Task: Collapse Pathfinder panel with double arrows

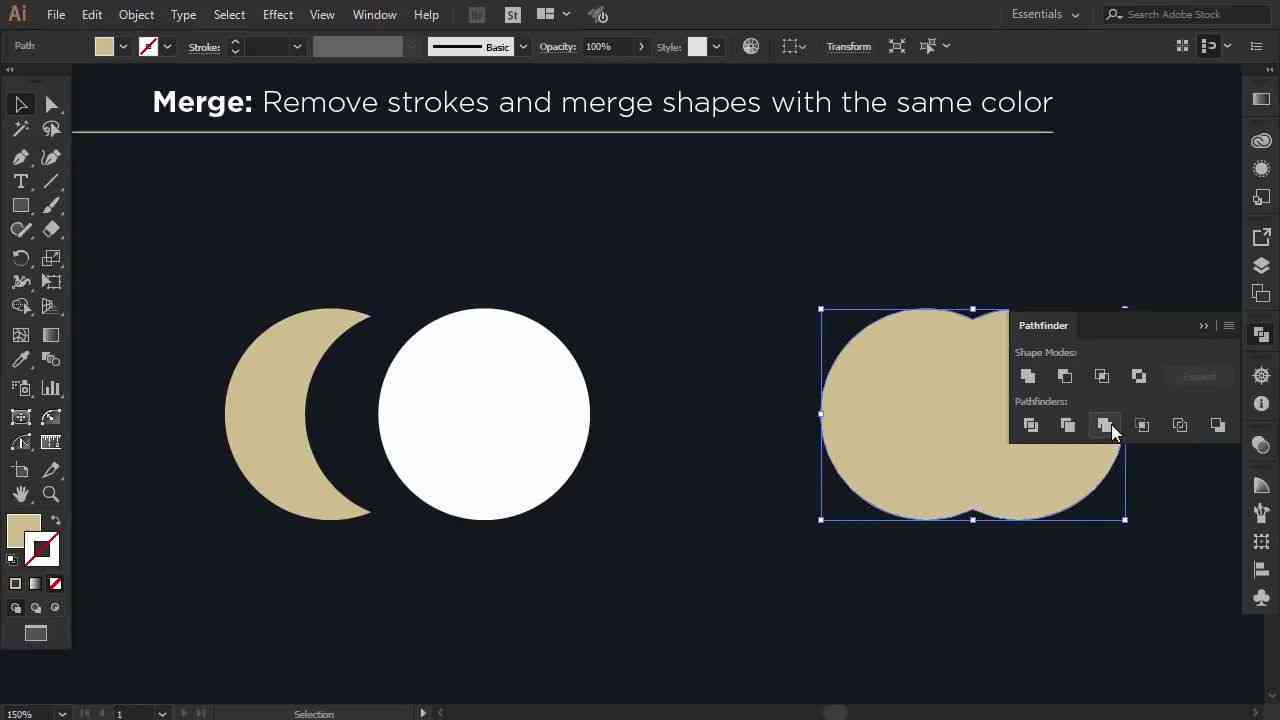Action: click(x=1204, y=326)
